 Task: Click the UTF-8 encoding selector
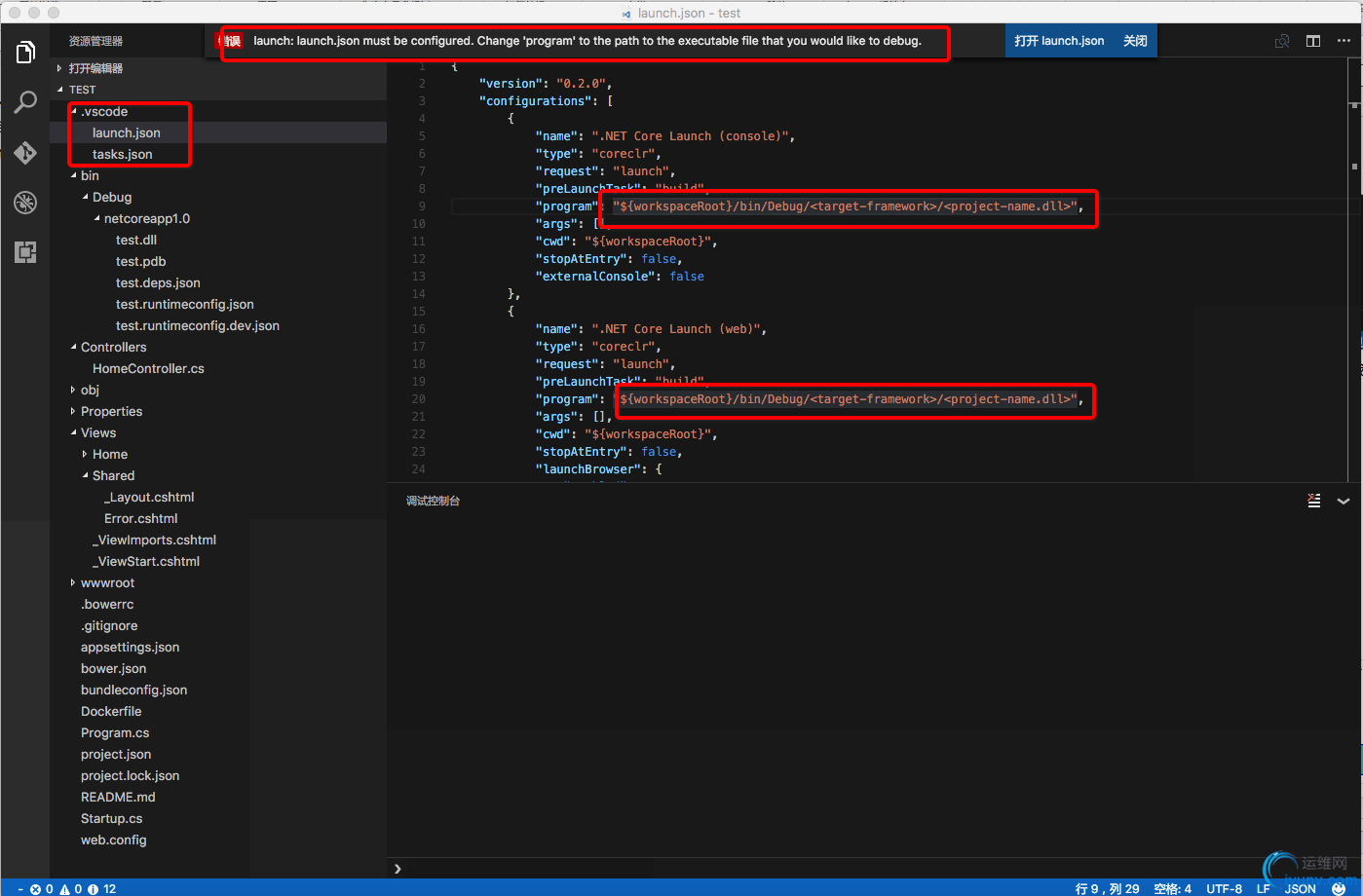(x=1224, y=888)
